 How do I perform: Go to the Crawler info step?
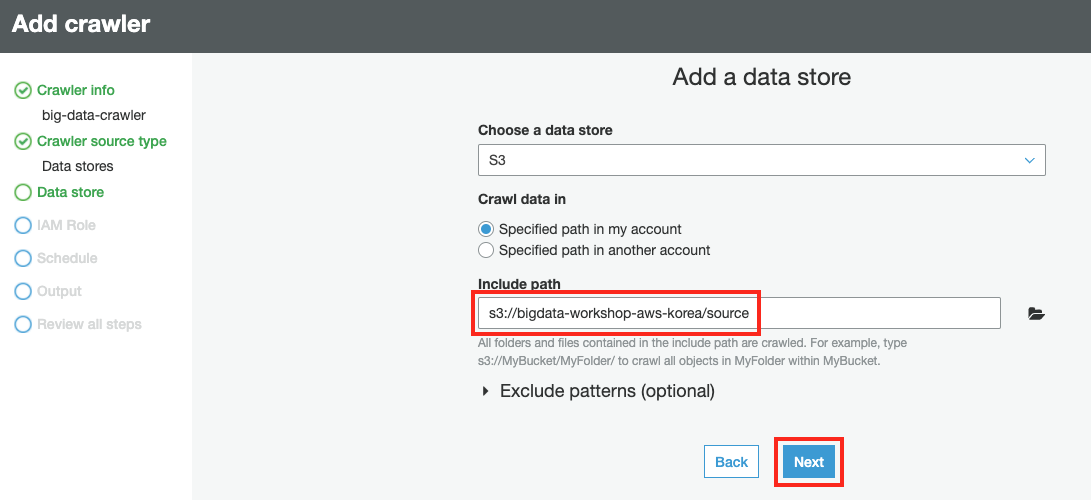coord(76,91)
